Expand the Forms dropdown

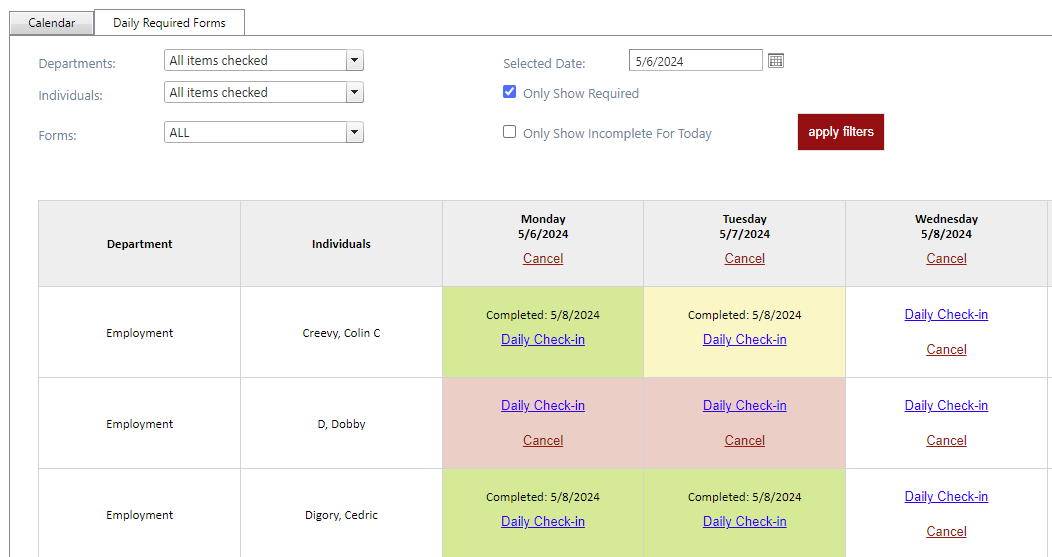(x=354, y=132)
